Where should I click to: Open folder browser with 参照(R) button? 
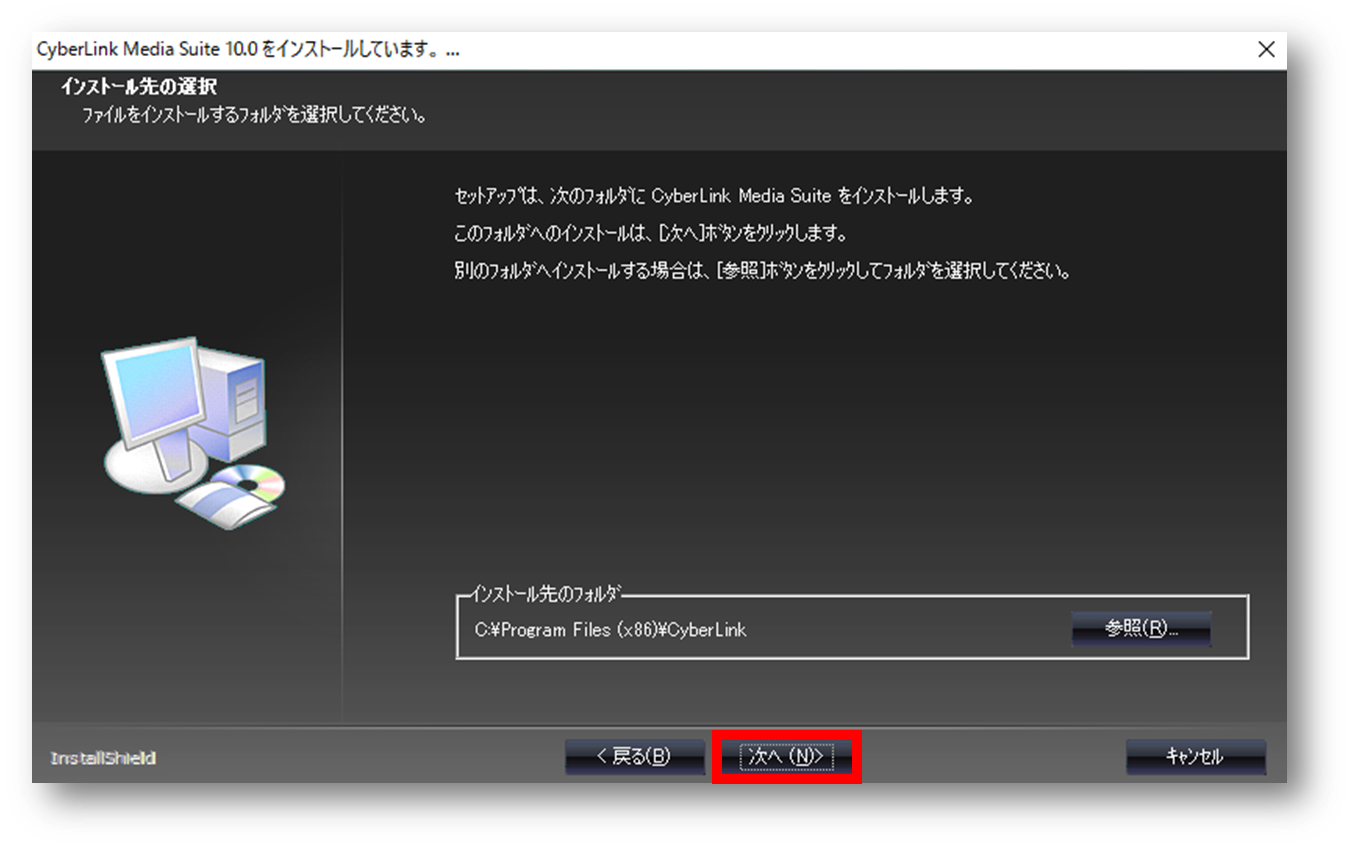pos(1141,629)
